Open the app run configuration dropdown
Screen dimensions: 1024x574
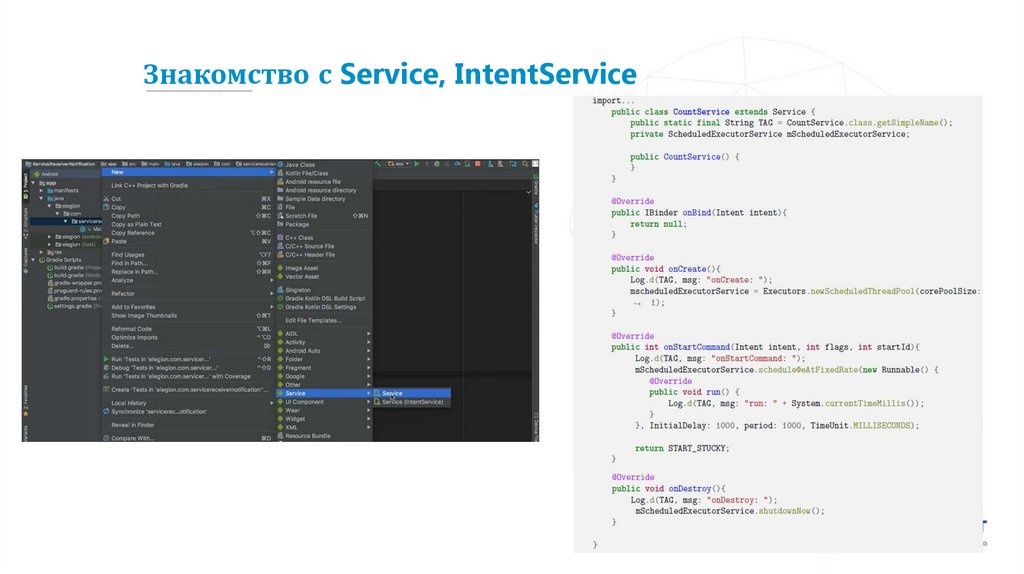[398, 164]
